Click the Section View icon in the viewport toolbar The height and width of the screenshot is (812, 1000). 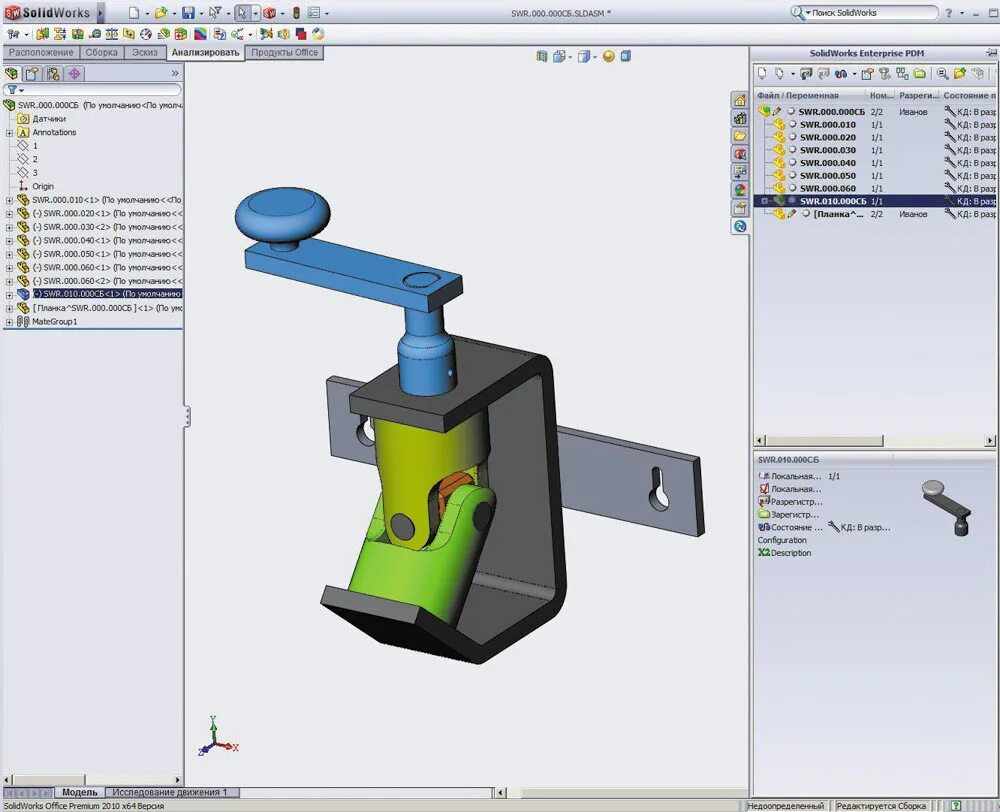click(541, 56)
